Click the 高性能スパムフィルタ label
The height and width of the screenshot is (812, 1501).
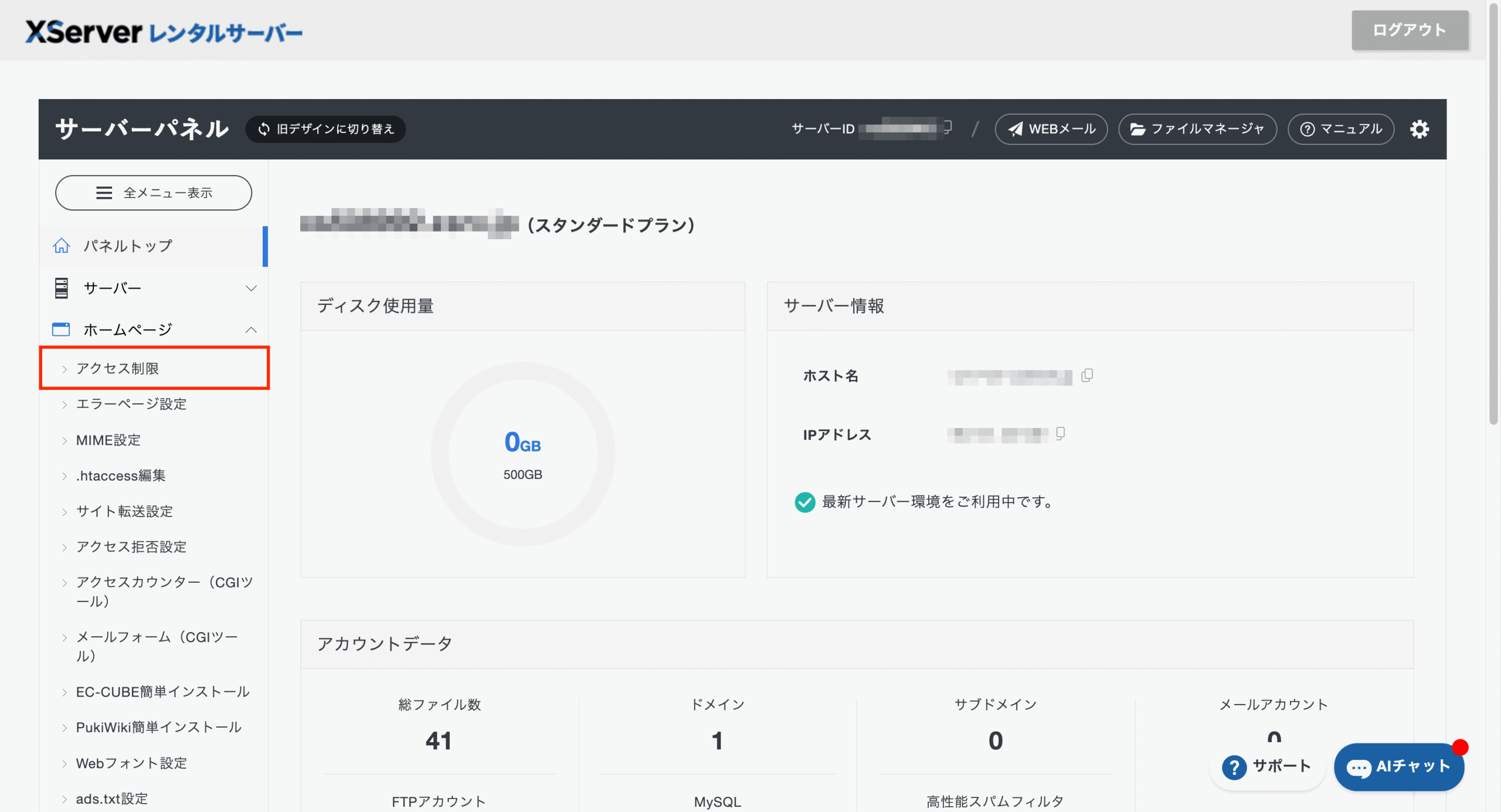pyautogui.click(x=995, y=801)
